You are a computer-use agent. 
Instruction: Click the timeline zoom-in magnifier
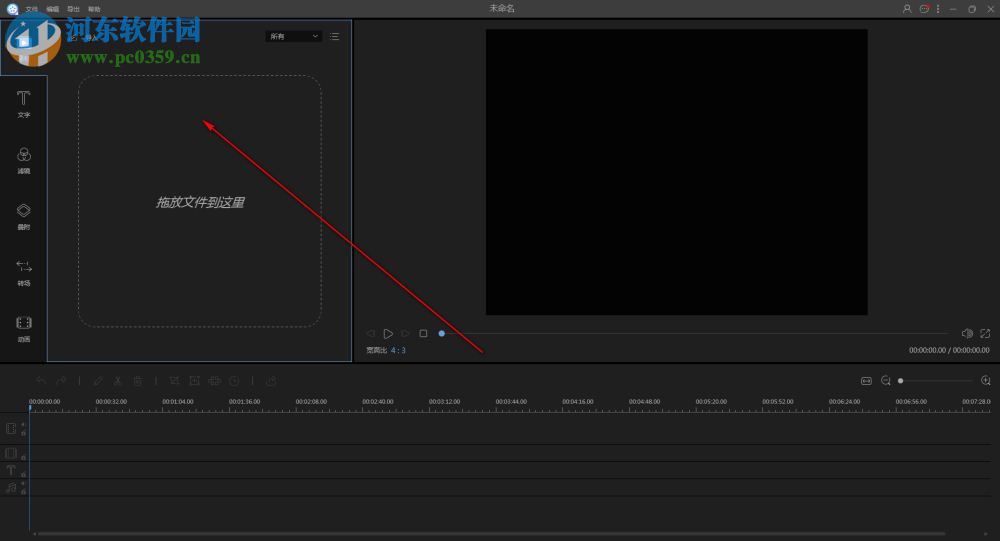point(985,381)
